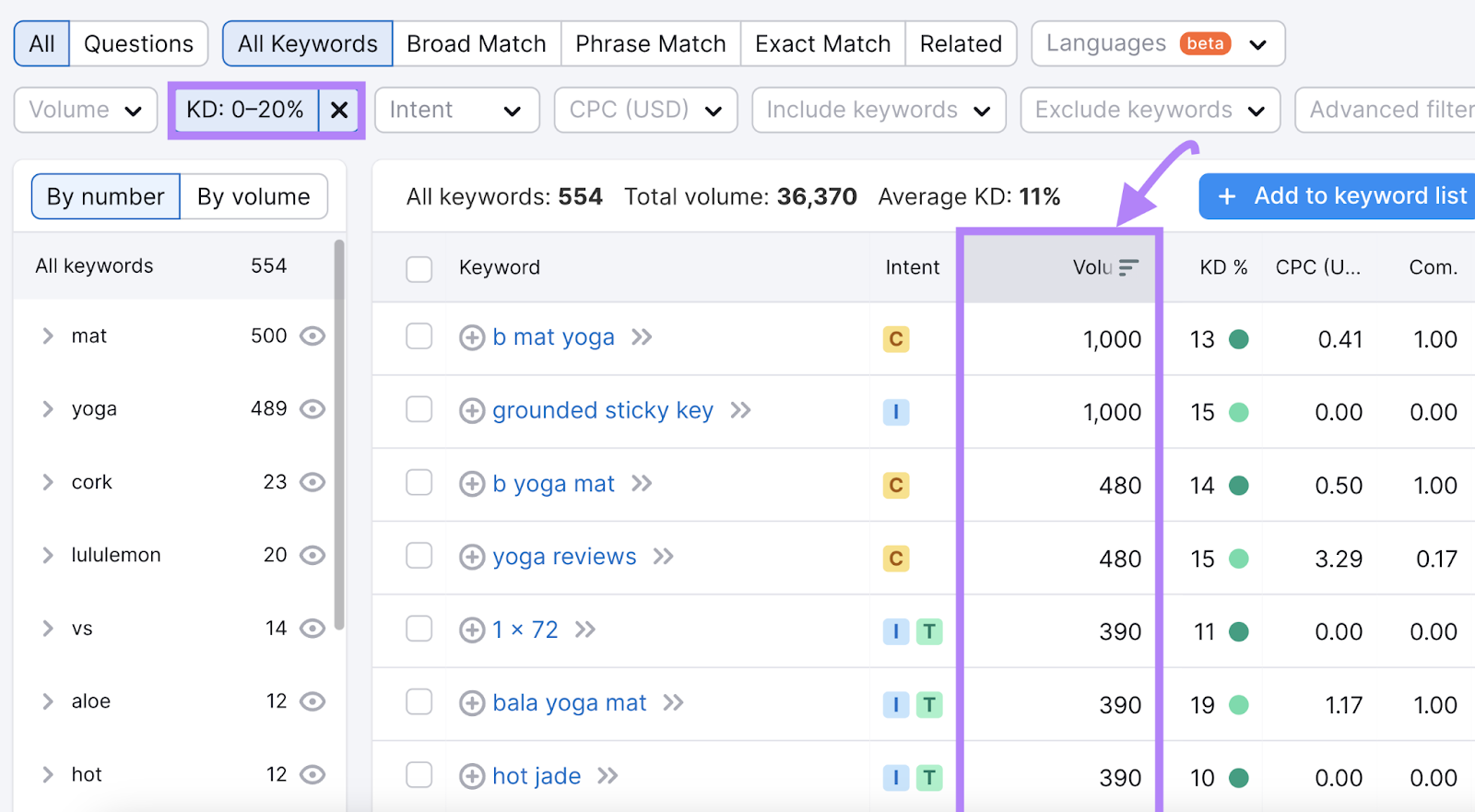Click the keyword groups panel scrollbar
Screen dimensions: 1475x812
tap(339, 434)
